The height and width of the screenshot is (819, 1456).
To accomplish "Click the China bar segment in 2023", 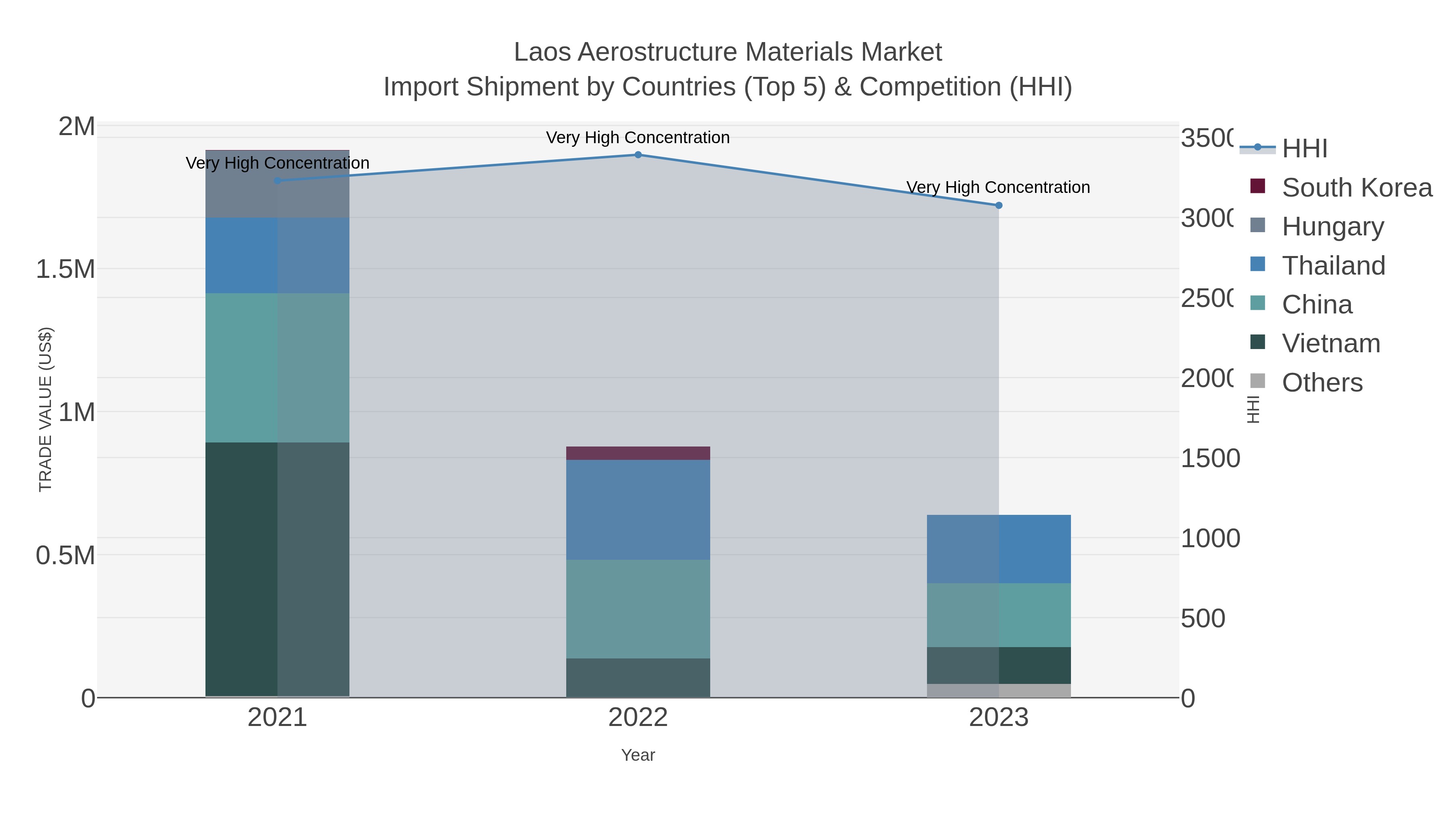I will coord(999,615).
